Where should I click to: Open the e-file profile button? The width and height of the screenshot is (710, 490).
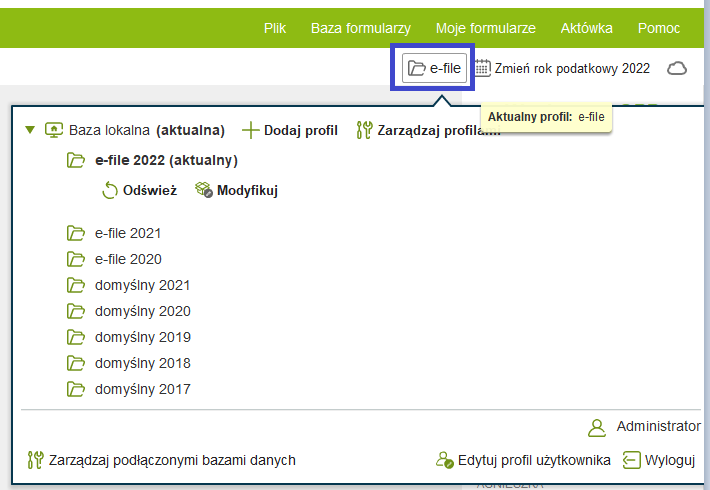[x=434, y=68]
